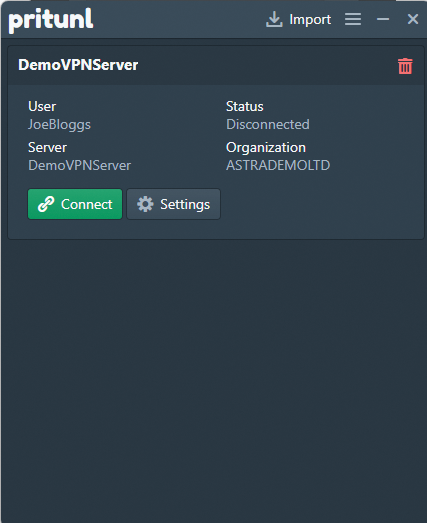Delete DemoVPNServer profile with trash icon
427x523 pixels.
[405, 66]
